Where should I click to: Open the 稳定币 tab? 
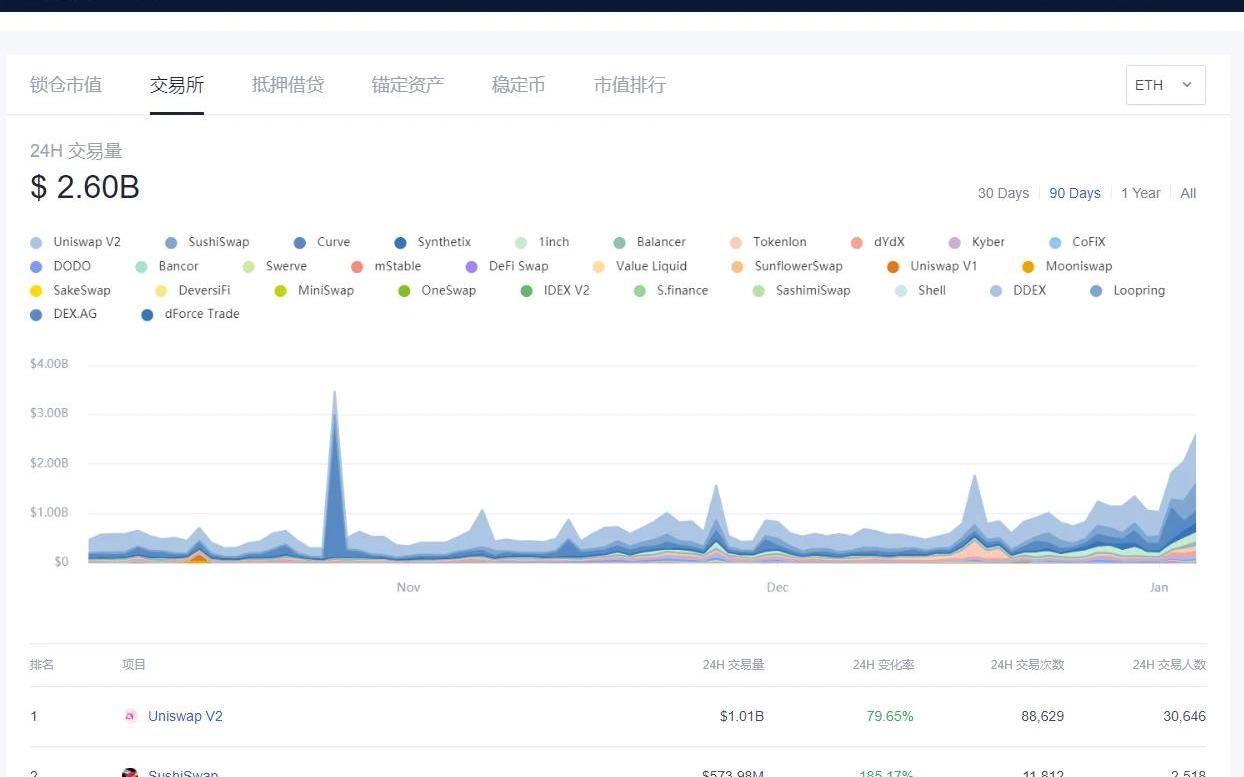(x=518, y=85)
